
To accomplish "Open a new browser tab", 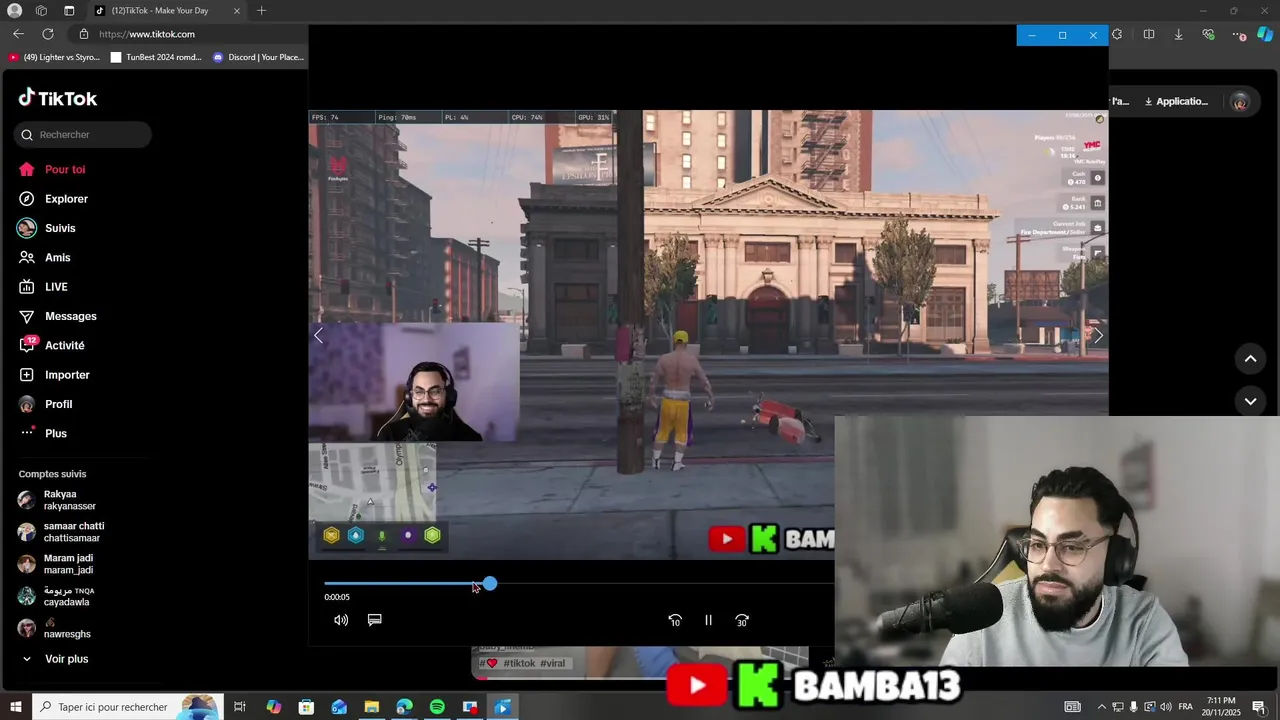I will pos(261,11).
